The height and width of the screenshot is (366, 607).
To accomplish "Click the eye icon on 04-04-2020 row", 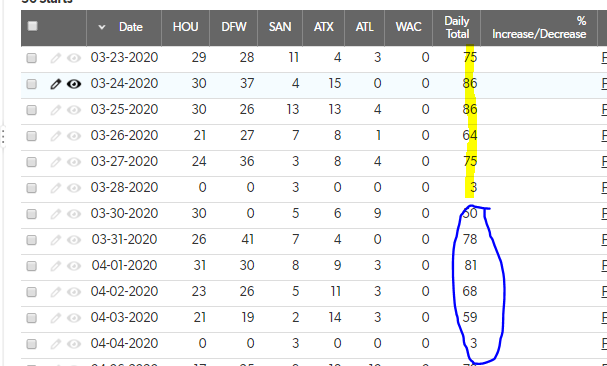I will (x=74, y=344).
